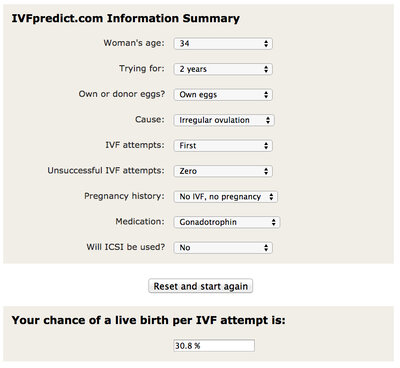Click the stepper arrows on Woman's age select

click(x=266, y=44)
